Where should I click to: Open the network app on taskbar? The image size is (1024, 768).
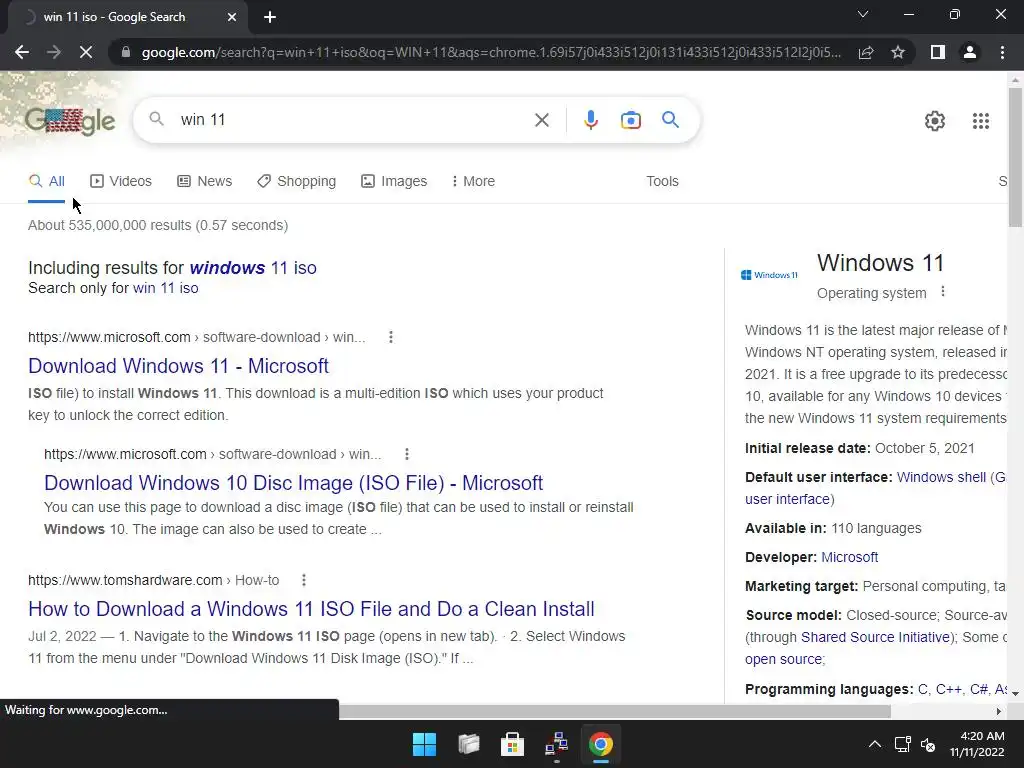[556, 744]
